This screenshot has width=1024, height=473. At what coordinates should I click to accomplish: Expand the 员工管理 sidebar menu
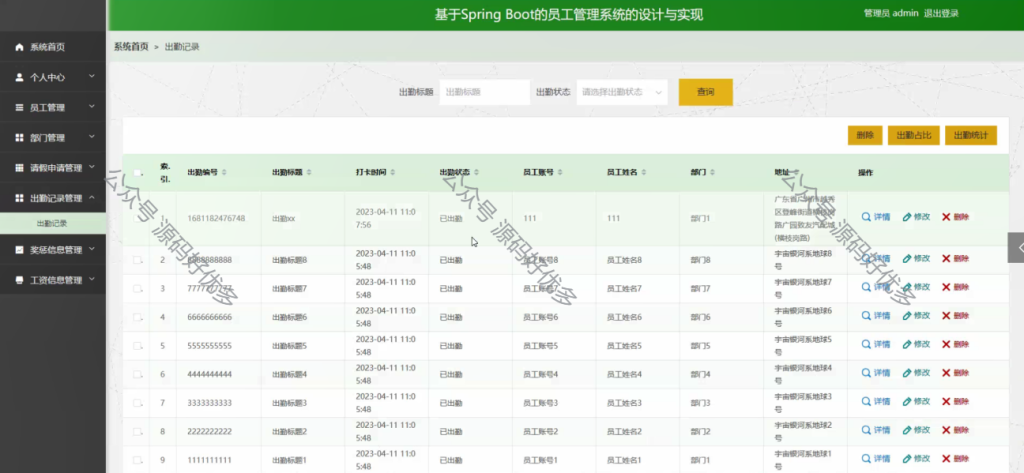coord(53,107)
